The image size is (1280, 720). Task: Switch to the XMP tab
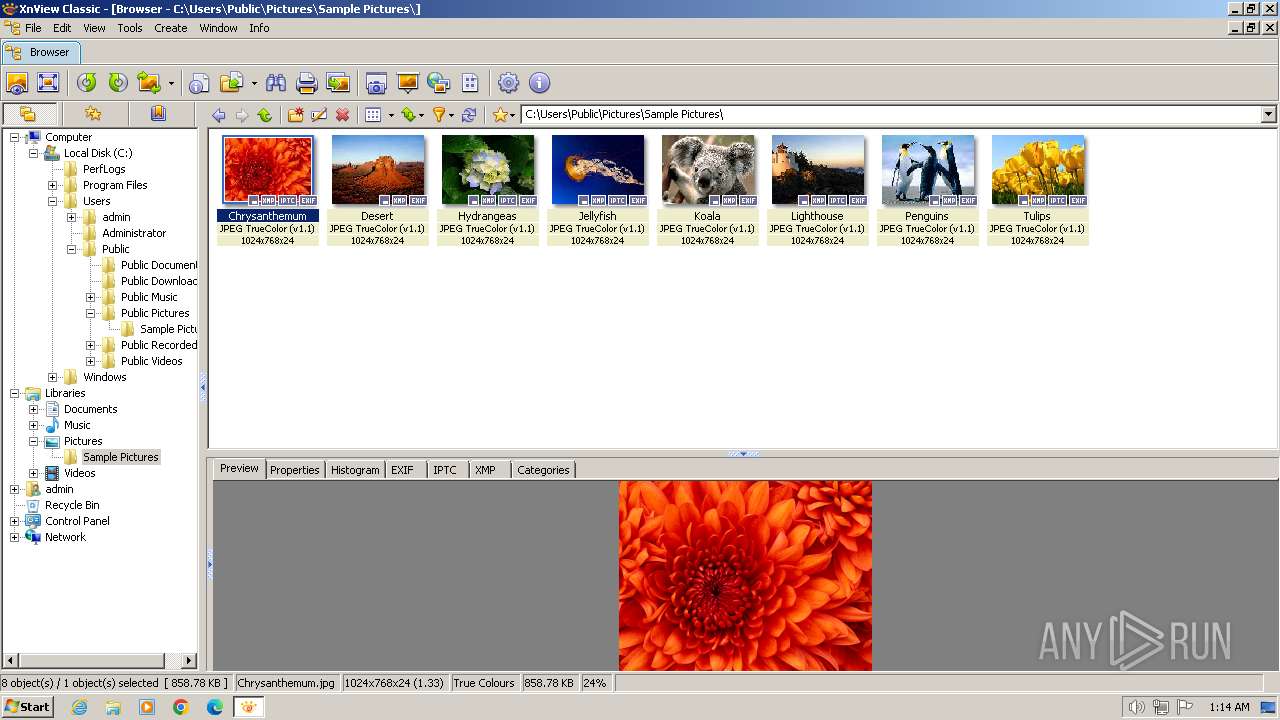click(x=485, y=470)
